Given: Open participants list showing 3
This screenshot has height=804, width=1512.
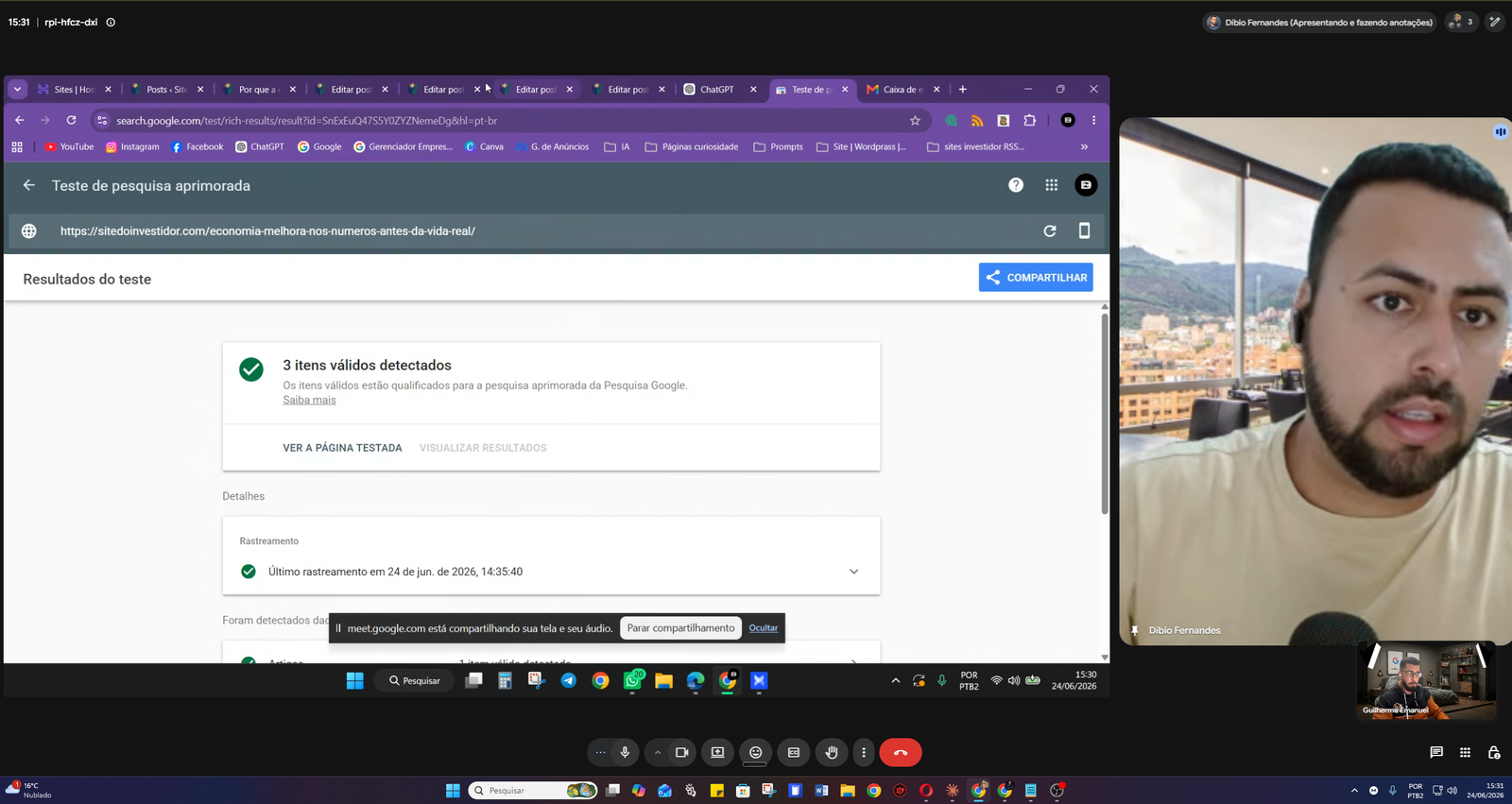Looking at the screenshot, I should (x=1461, y=22).
